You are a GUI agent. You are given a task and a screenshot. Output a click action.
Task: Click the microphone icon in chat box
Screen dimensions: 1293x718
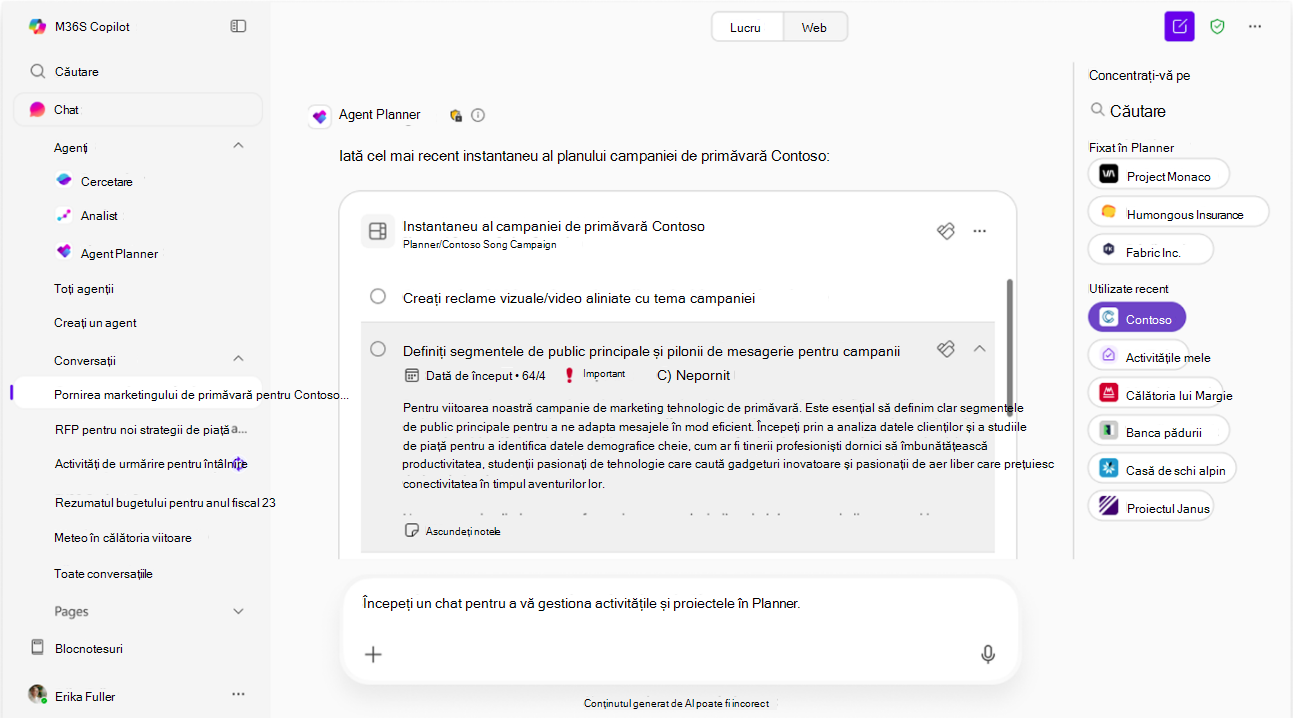point(988,654)
